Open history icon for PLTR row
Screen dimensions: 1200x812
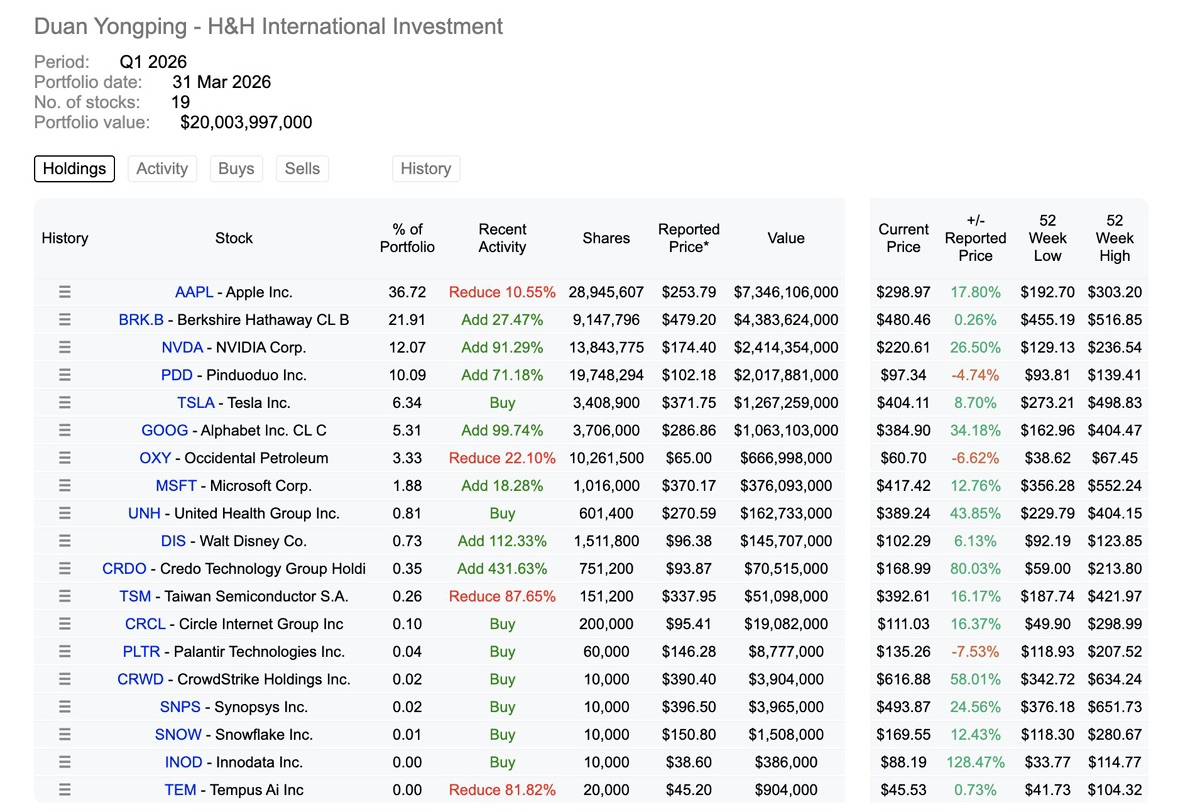65,652
